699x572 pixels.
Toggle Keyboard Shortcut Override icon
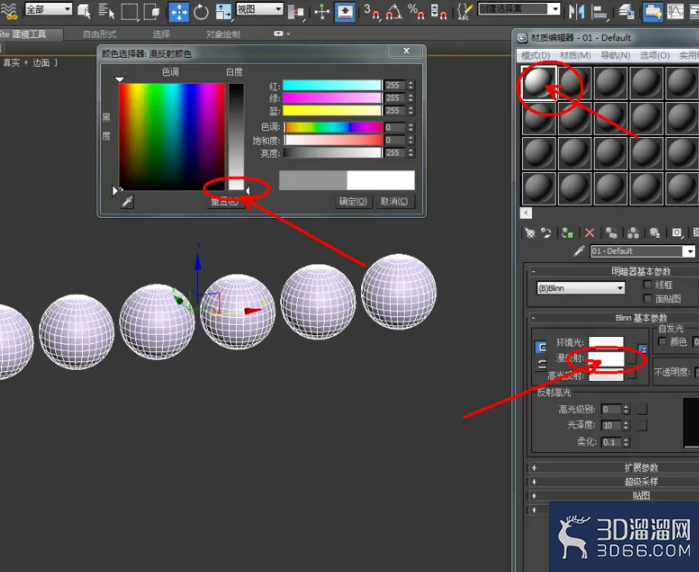345,12
